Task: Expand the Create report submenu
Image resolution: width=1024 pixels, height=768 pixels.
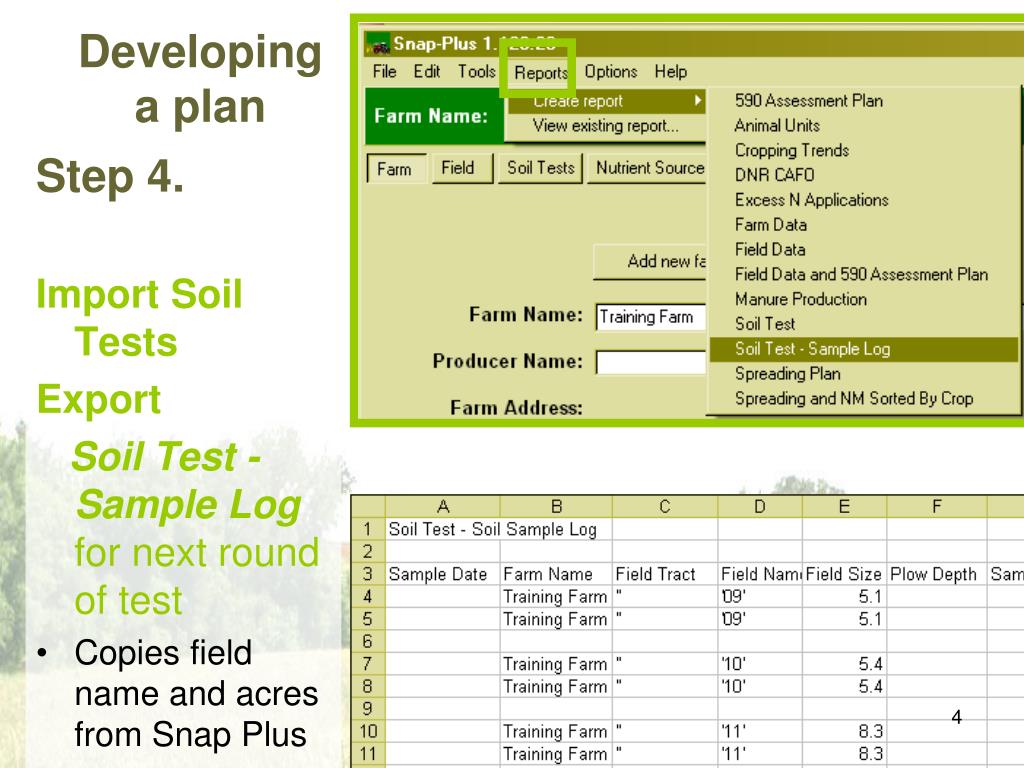Action: coord(607,101)
